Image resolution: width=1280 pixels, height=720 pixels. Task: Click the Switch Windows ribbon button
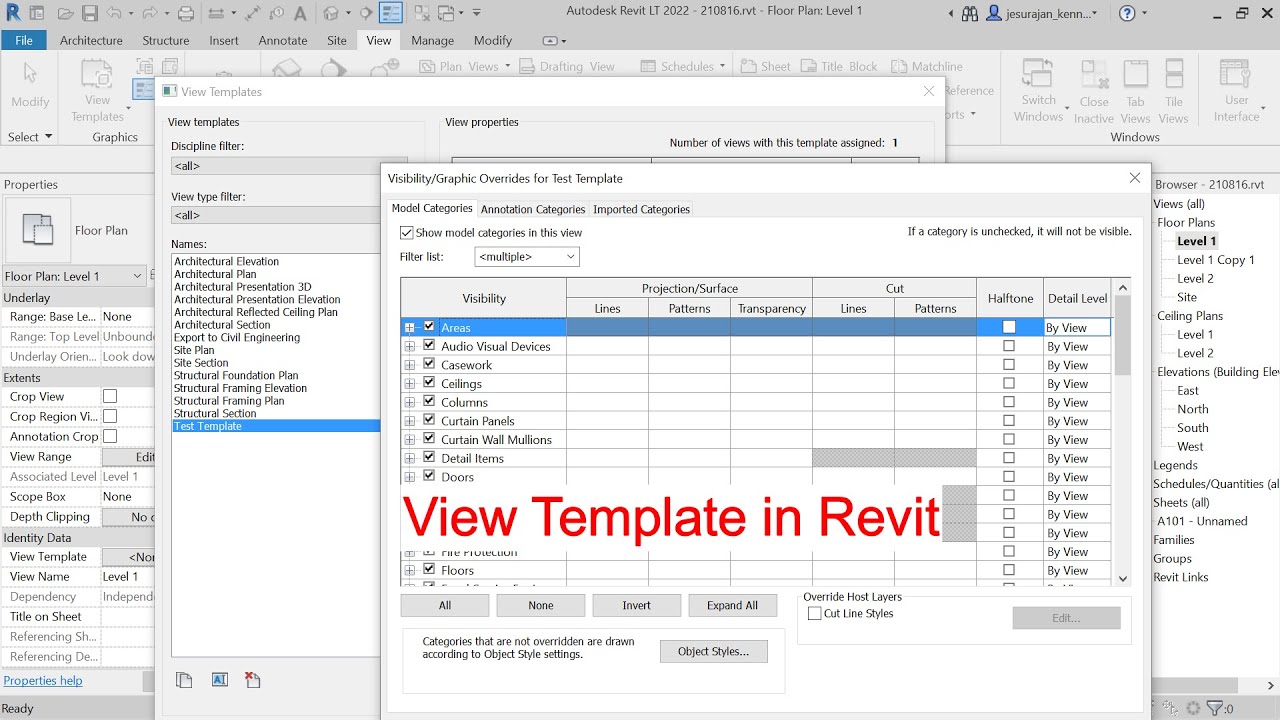(1038, 91)
